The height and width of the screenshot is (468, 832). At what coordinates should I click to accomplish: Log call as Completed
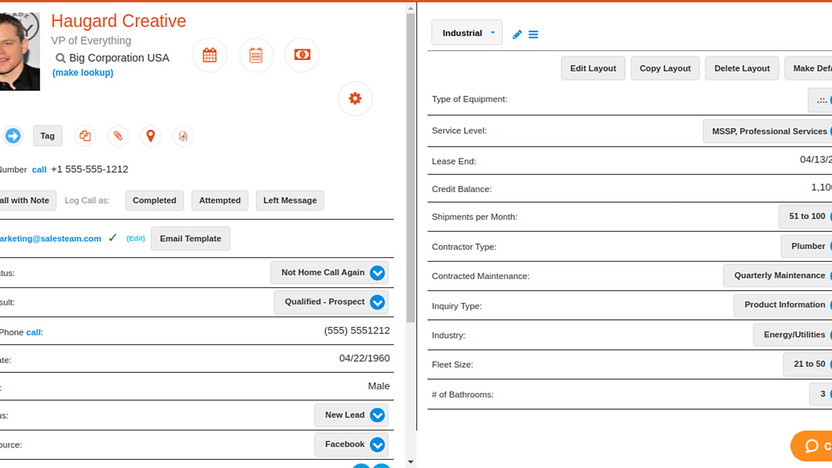pos(154,200)
